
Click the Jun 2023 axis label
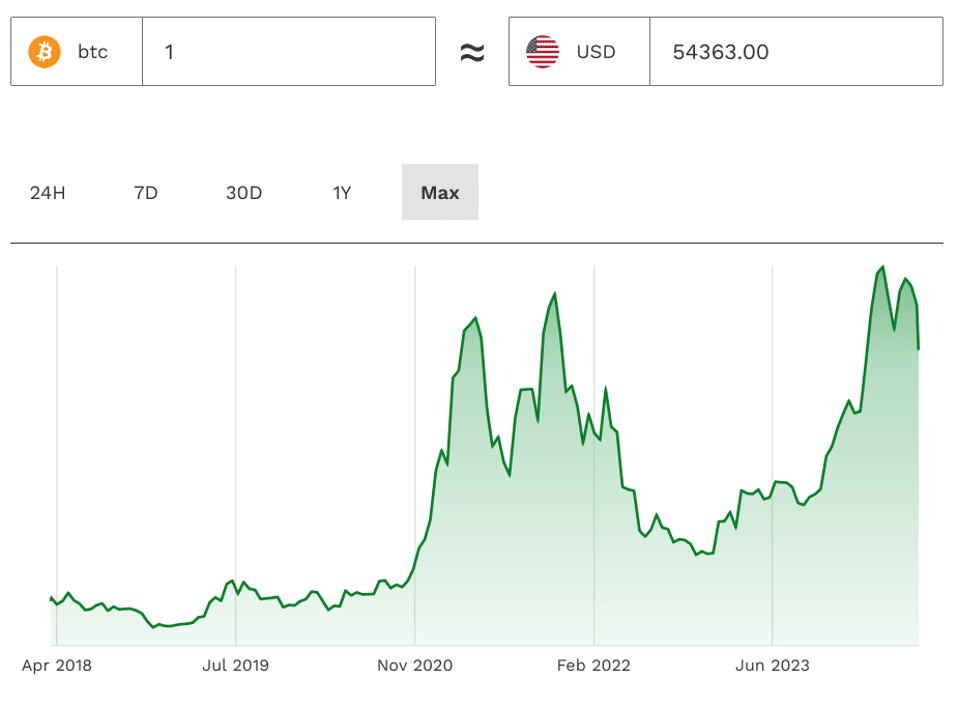click(773, 665)
